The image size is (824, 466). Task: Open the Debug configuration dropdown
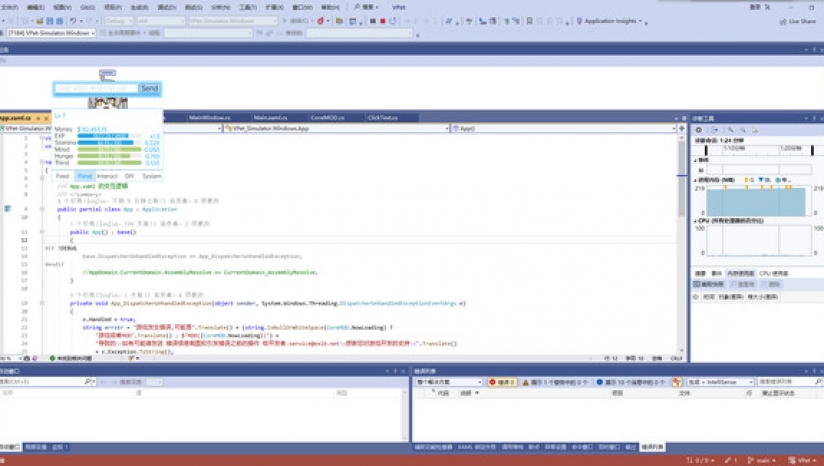pyautogui.click(x=118, y=20)
